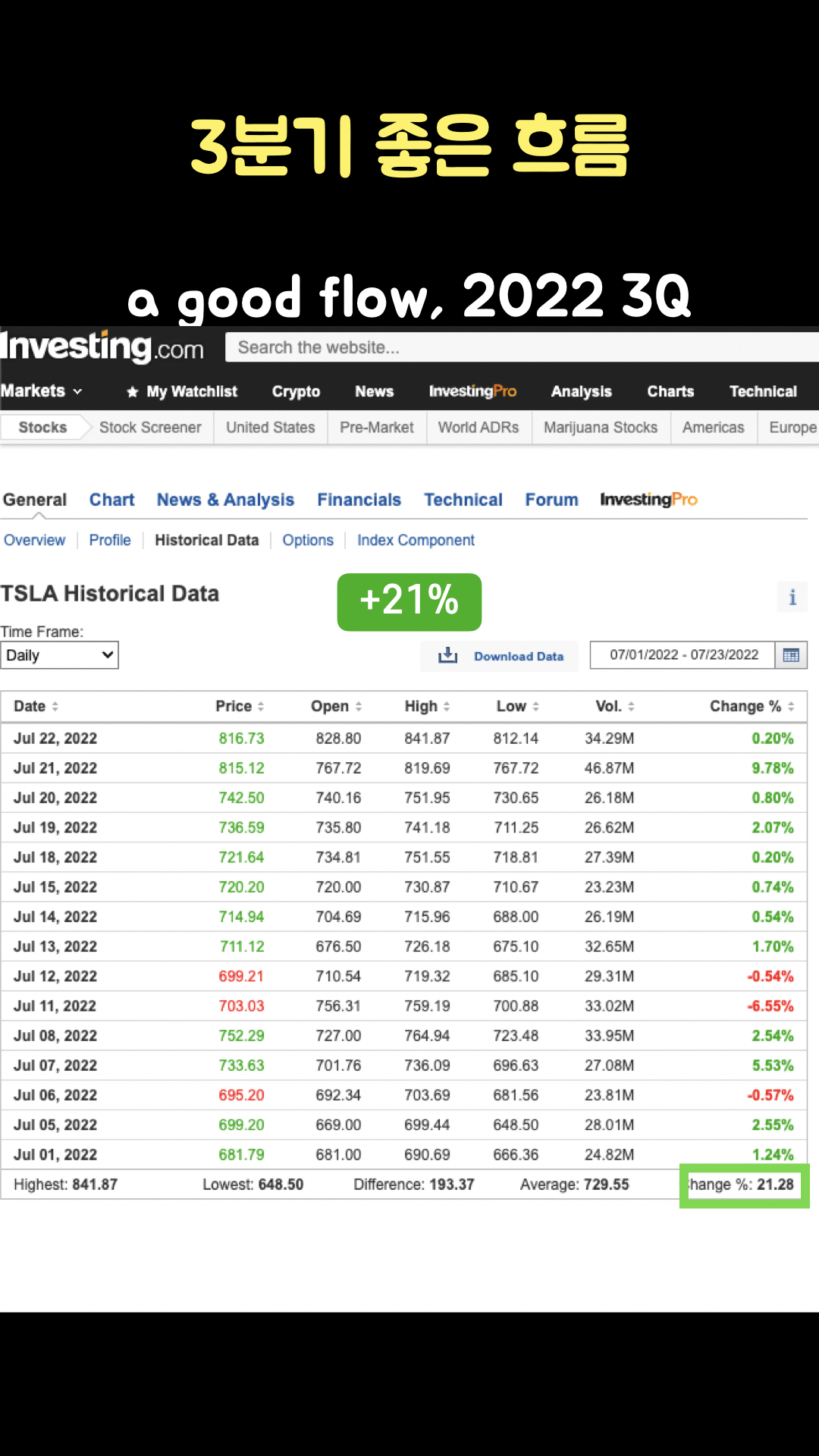819x1456 pixels.
Task: Open InvestingPro in the top navigation
Action: coord(472,391)
